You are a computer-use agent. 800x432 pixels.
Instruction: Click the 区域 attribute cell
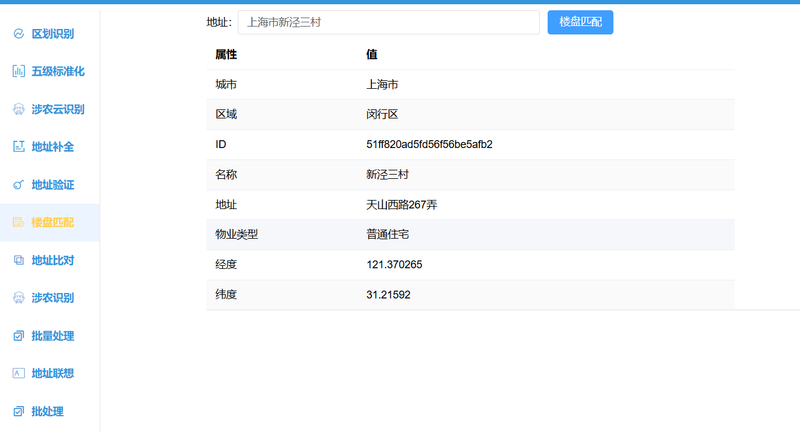coord(226,114)
